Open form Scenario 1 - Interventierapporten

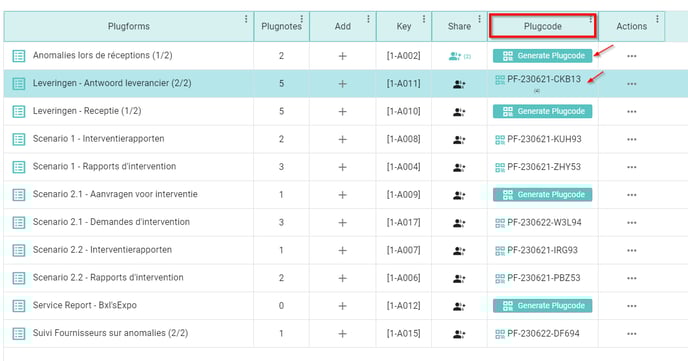coord(98,139)
